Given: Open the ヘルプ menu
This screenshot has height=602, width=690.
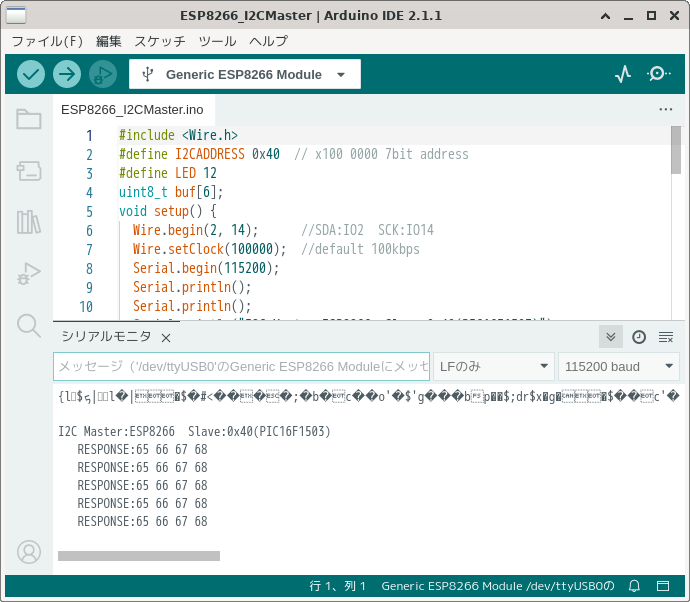Looking at the screenshot, I should [x=268, y=41].
